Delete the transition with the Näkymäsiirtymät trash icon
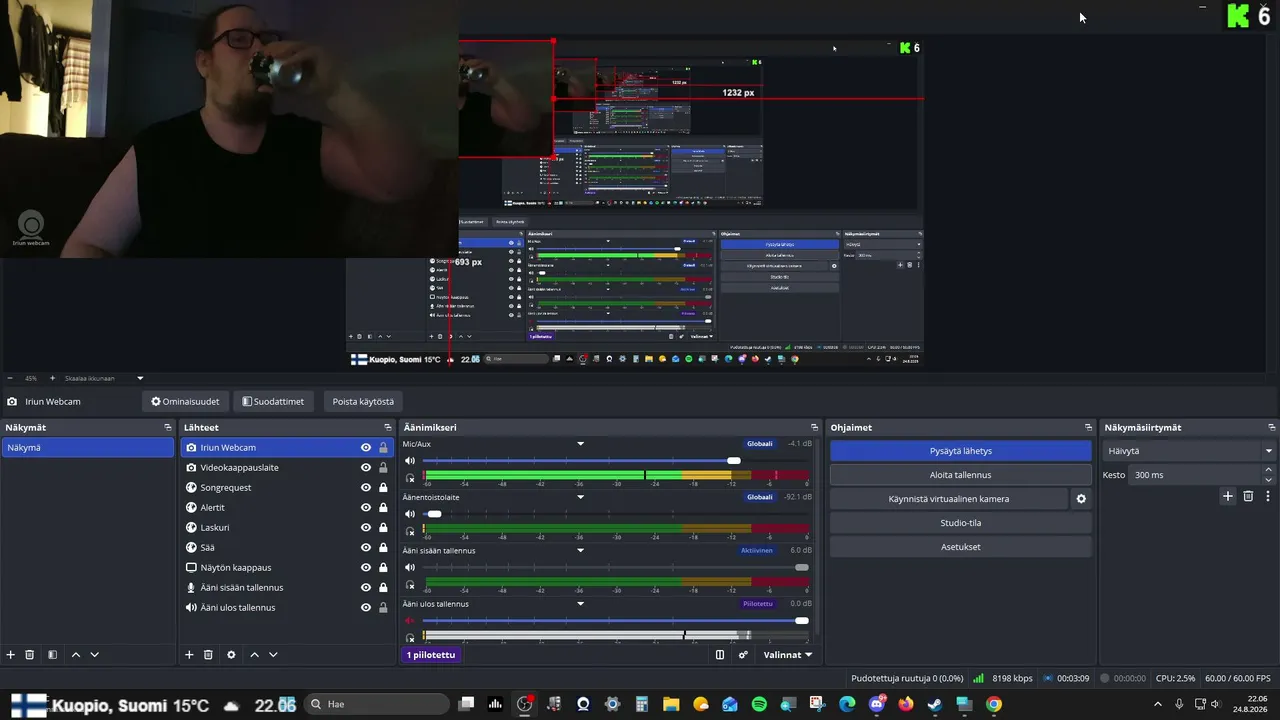 tap(1248, 496)
